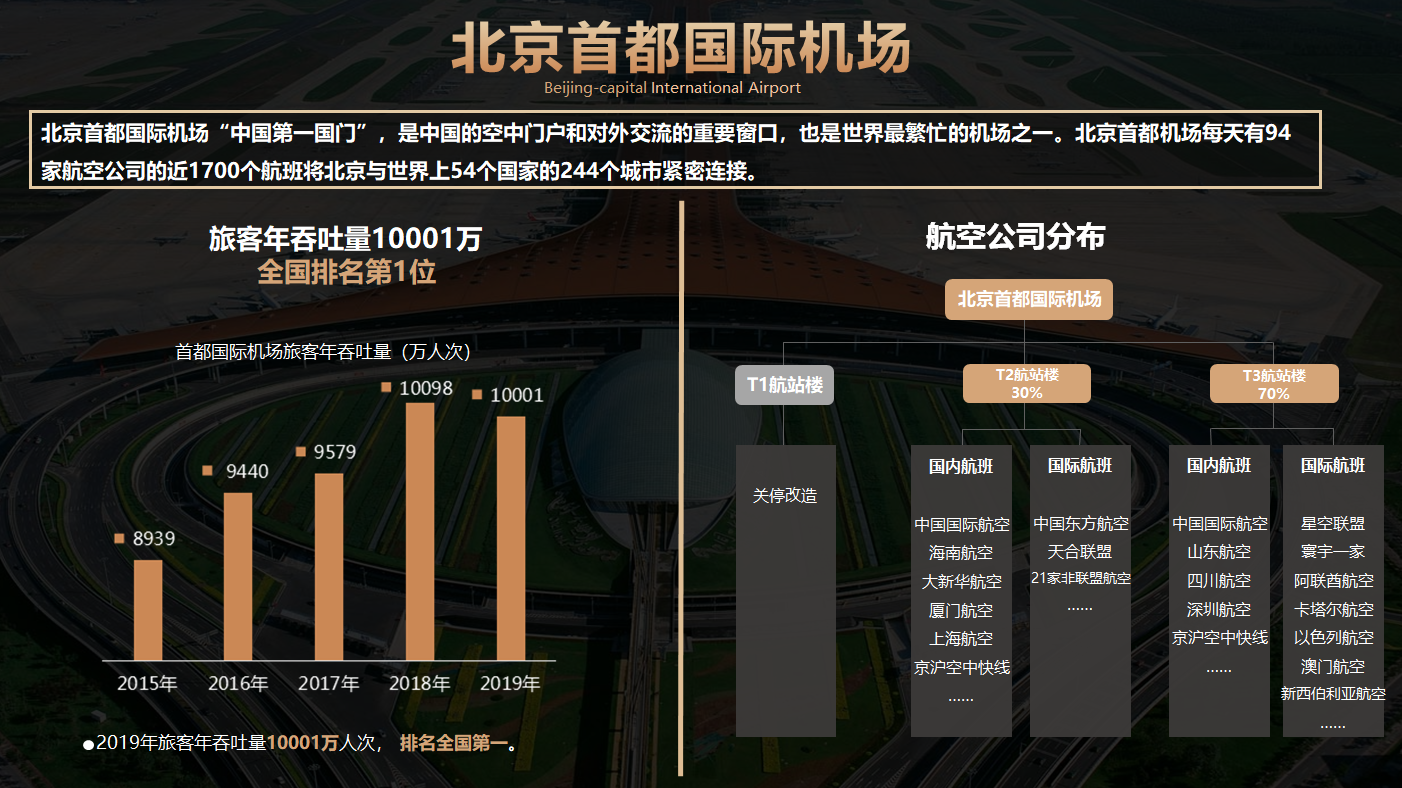Select the 2017年 bar in the chart
1402x788 pixels.
tap(329, 567)
